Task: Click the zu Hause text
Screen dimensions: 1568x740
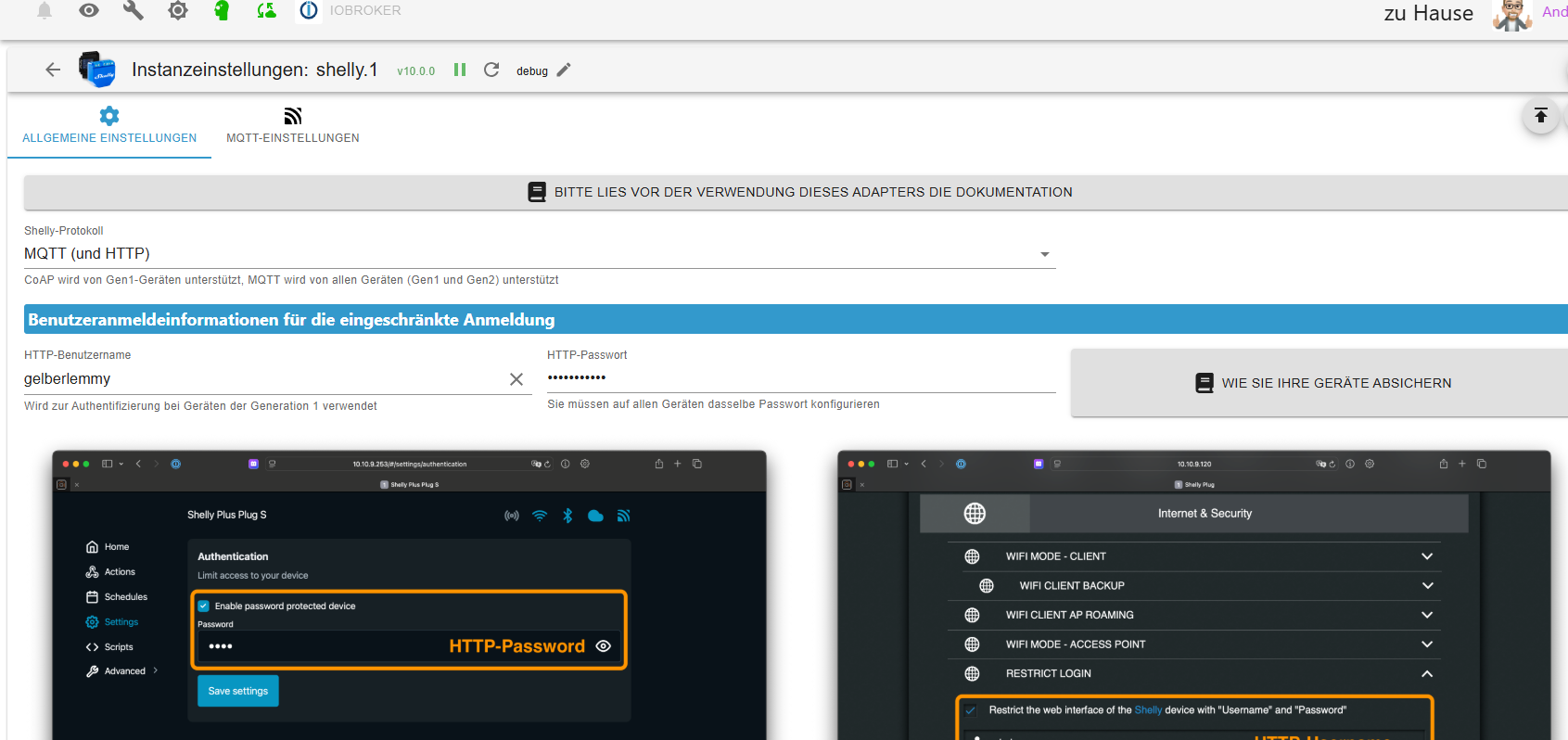Action: click(1429, 13)
